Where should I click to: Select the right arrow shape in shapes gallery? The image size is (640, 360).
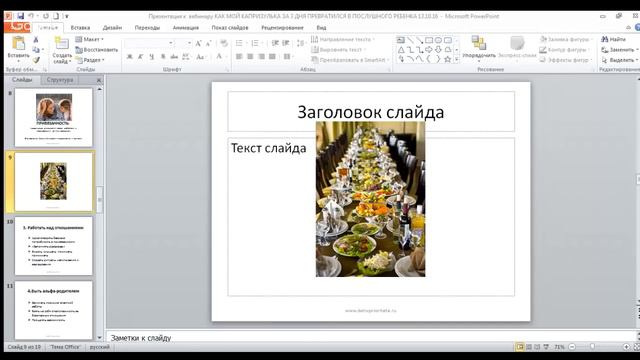pos(429,50)
